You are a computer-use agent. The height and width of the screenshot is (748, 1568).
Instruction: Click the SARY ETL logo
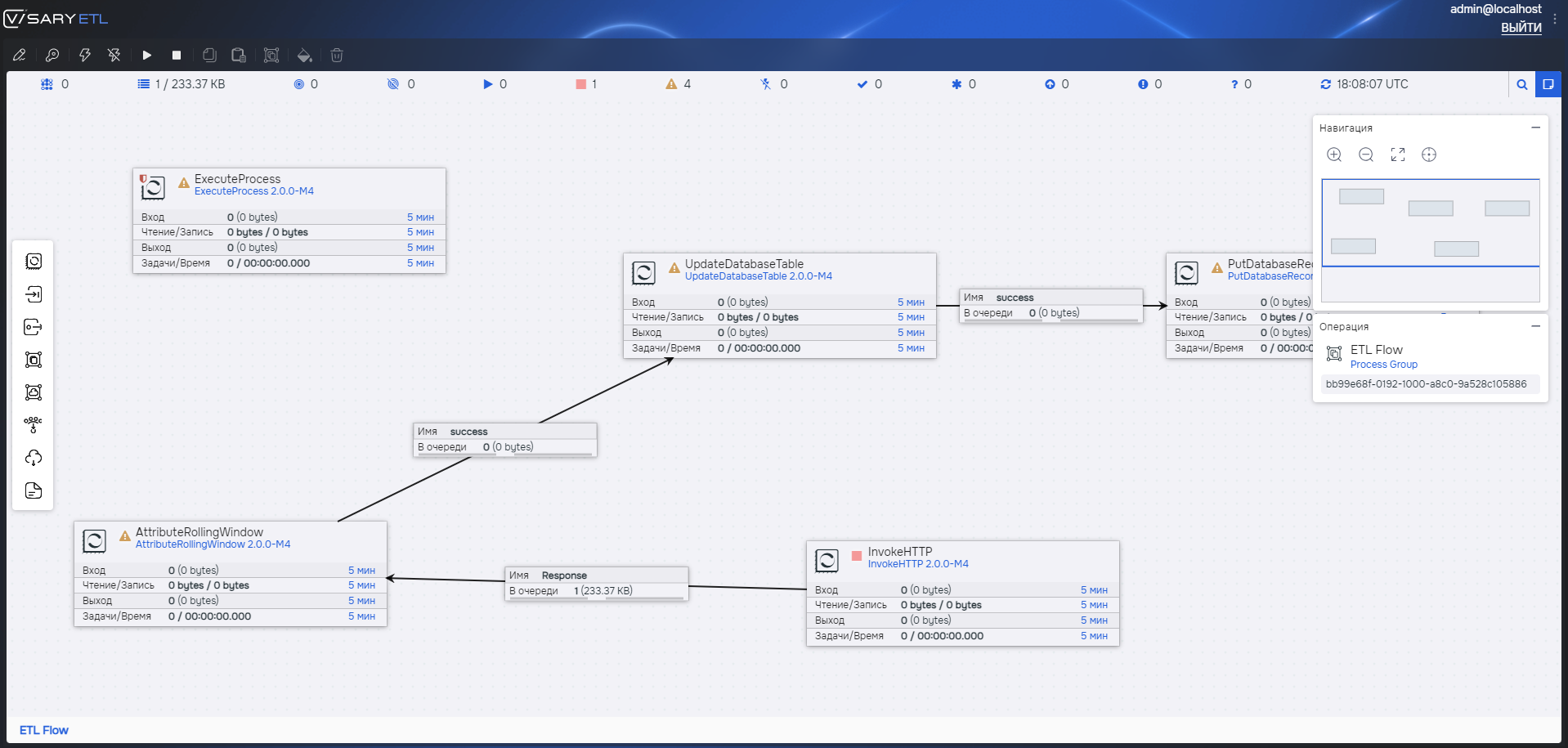click(56, 19)
